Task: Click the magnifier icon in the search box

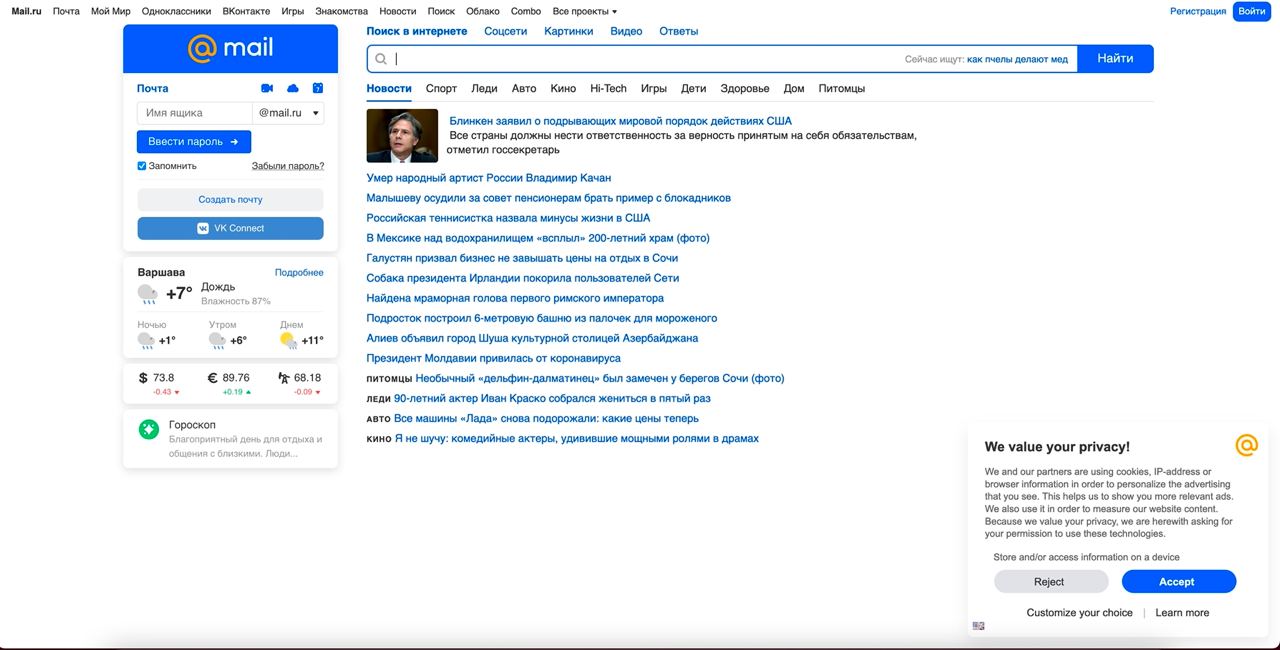Action: coord(381,59)
